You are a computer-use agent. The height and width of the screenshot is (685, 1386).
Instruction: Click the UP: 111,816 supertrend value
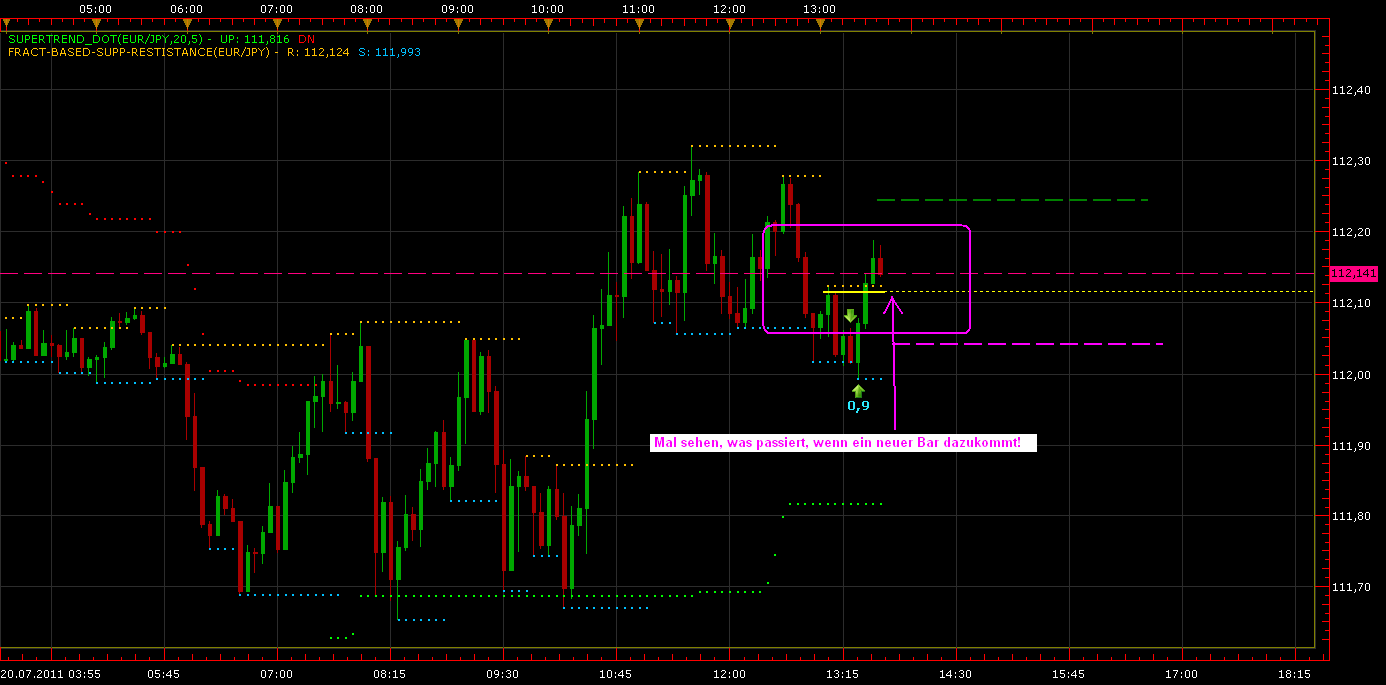[253, 39]
